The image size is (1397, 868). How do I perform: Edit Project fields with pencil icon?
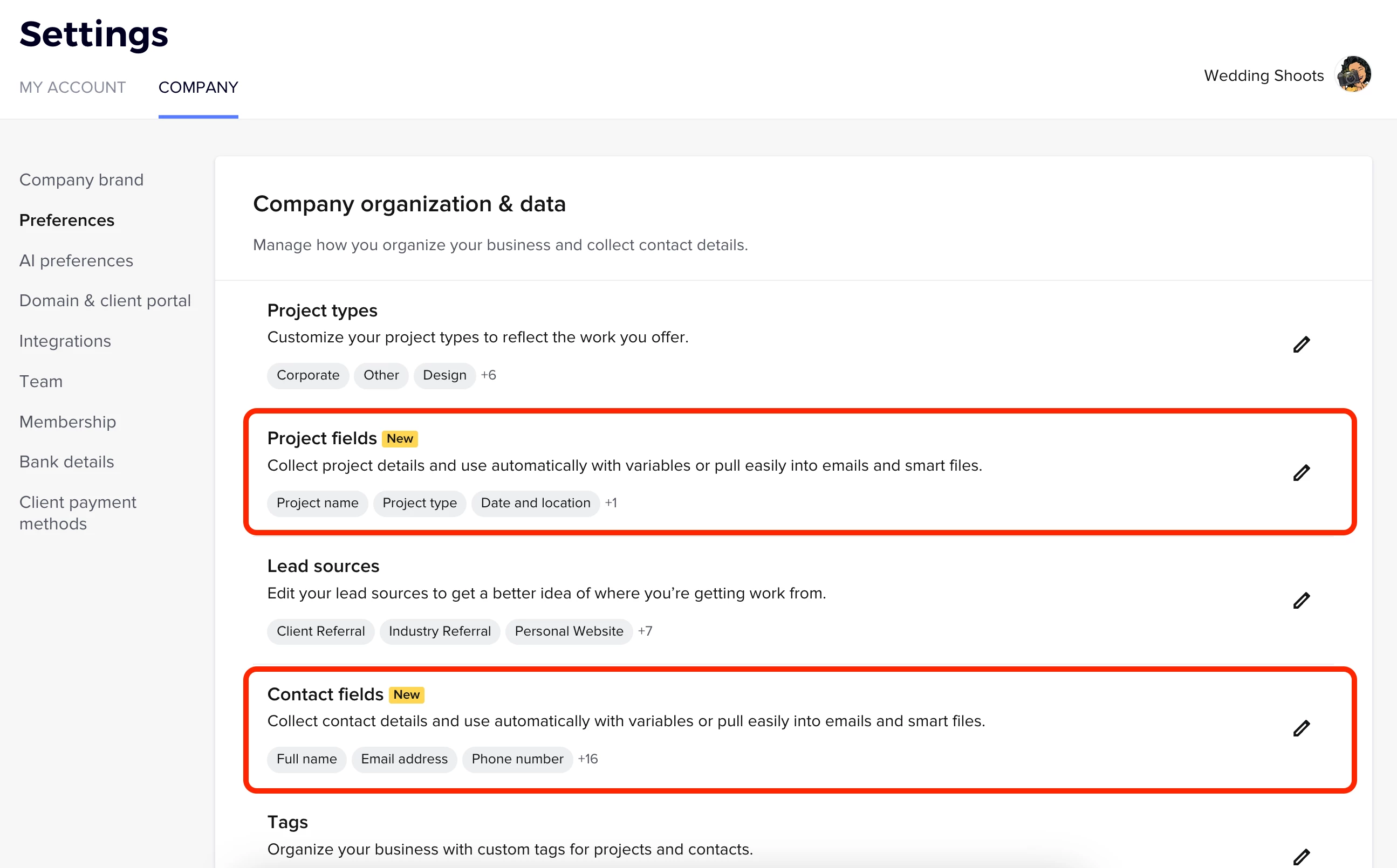[x=1301, y=472]
